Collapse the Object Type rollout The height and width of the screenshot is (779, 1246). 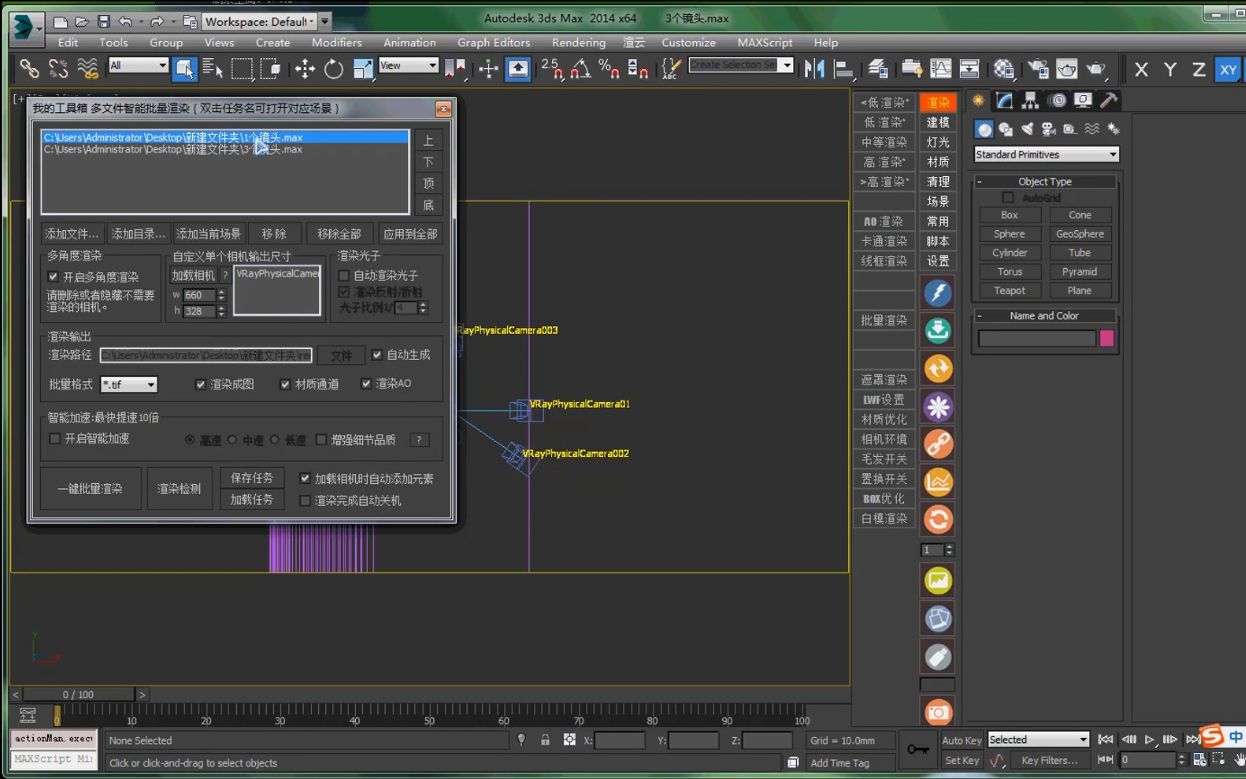[x=1044, y=182]
